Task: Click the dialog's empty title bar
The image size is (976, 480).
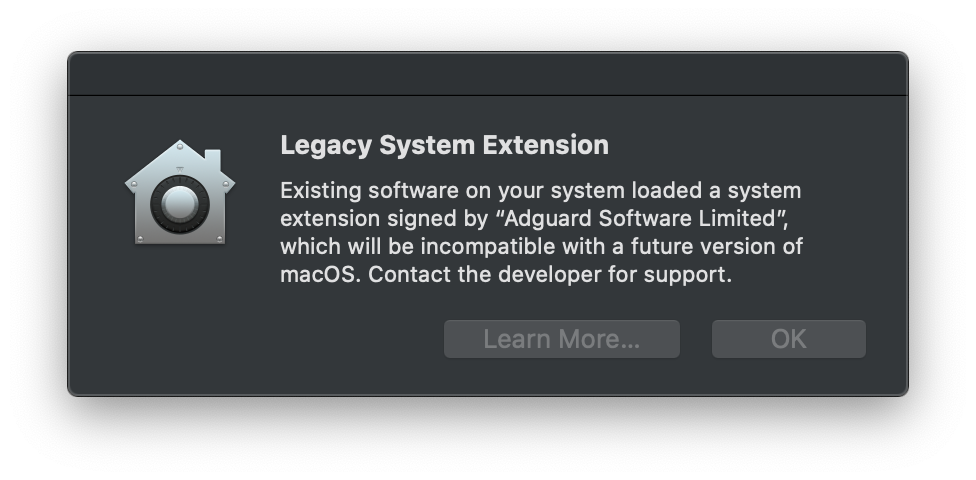Action: [488, 75]
